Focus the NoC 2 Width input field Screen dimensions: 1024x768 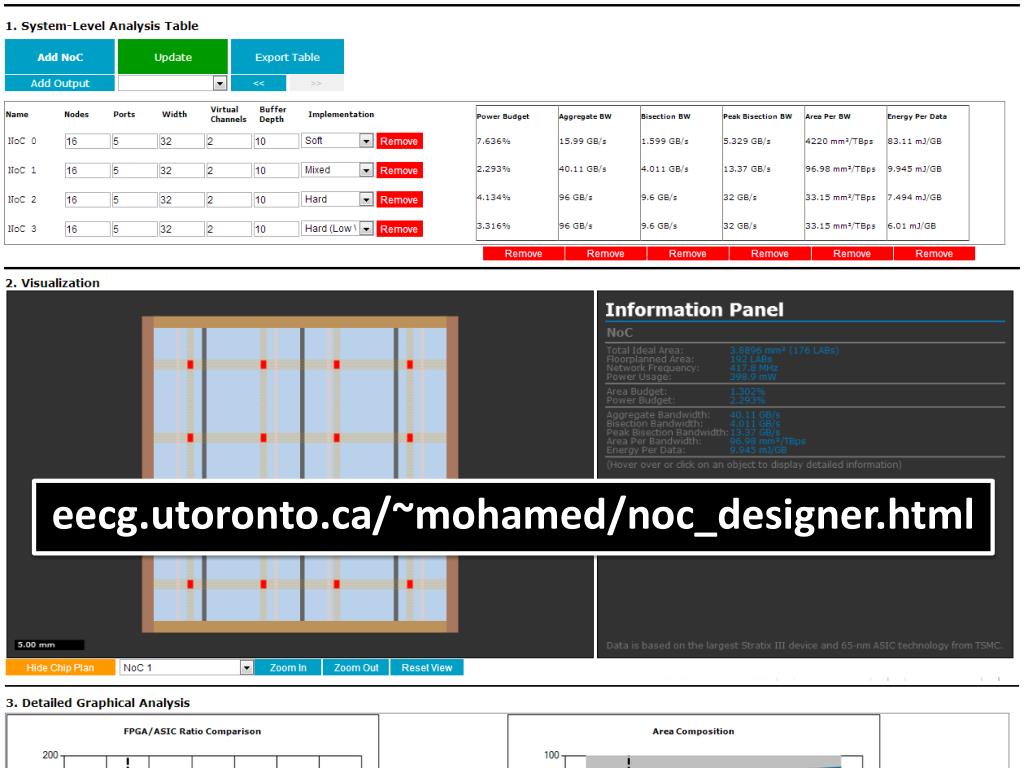point(182,200)
